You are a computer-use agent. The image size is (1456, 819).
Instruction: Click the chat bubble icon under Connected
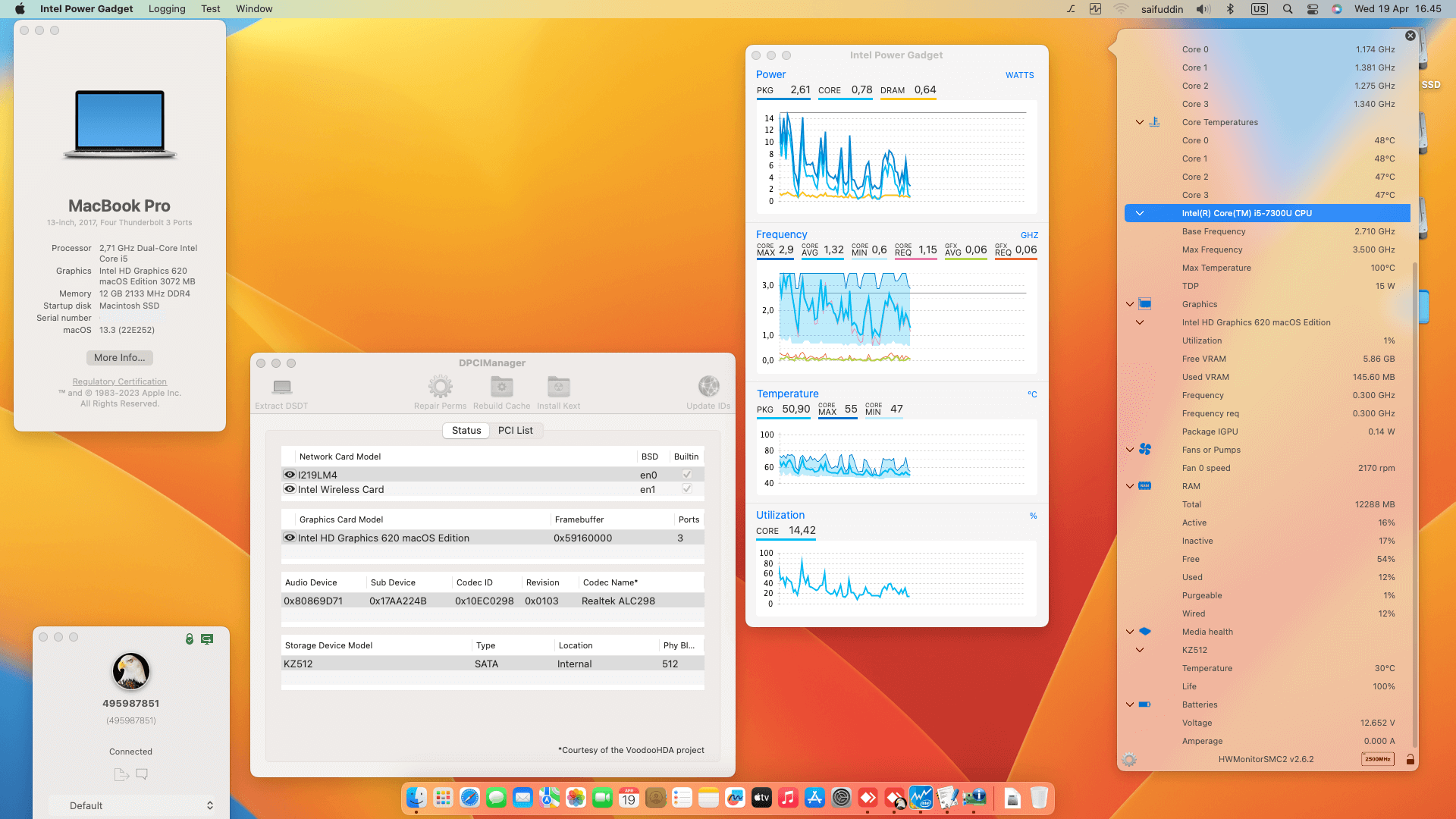[142, 774]
